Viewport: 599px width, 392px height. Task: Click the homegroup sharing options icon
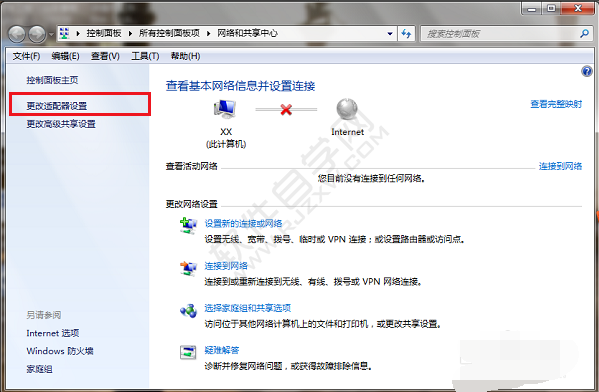coord(188,311)
